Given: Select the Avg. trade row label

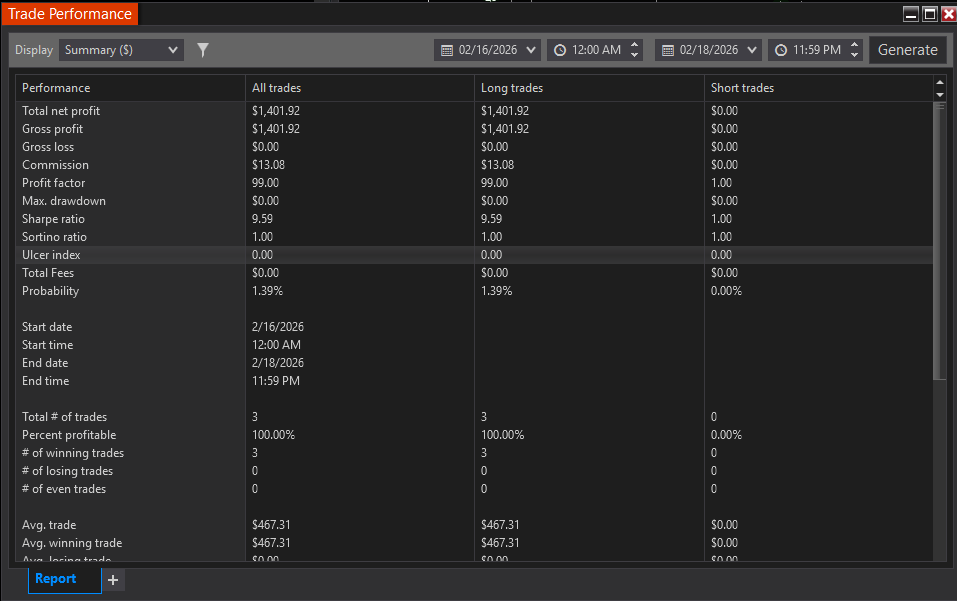Looking at the screenshot, I should (49, 525).
